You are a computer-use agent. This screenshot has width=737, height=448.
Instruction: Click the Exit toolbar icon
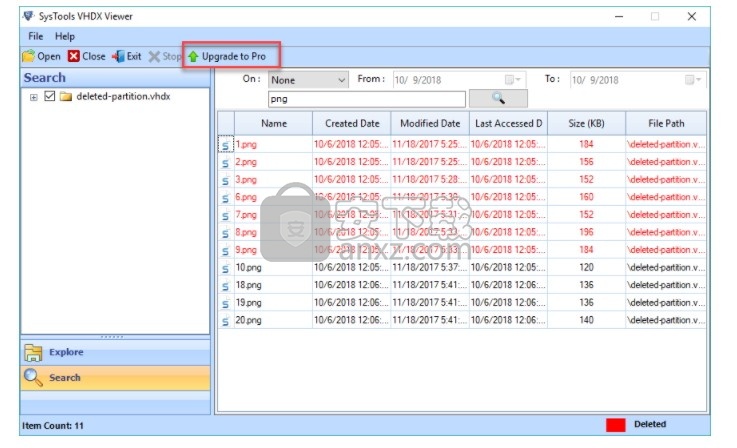(x=118, y=56)
